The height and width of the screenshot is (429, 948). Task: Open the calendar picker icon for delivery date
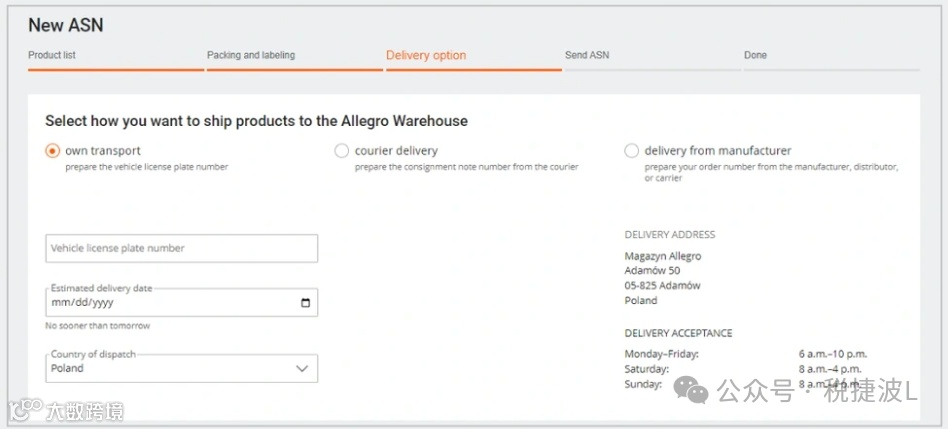coord(305,303)
